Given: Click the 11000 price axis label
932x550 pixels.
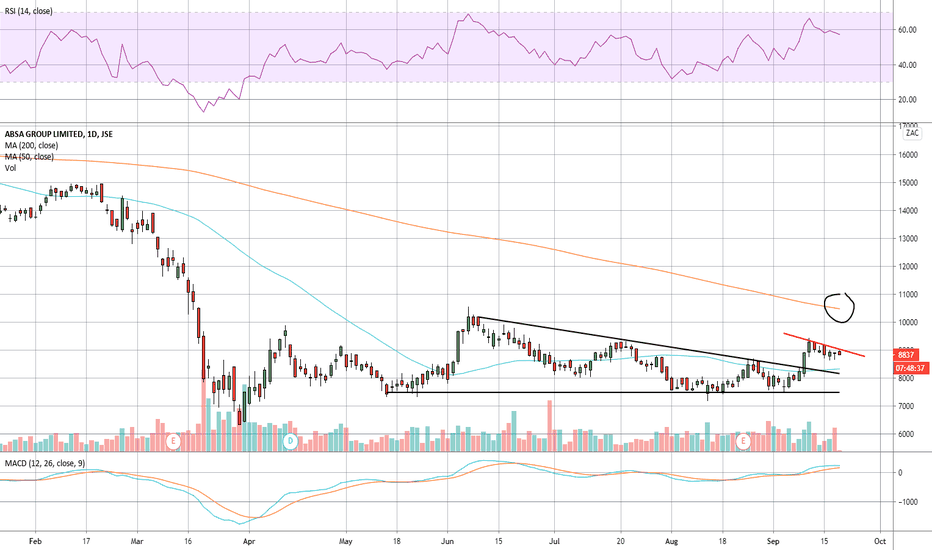Looking at the screenshot, I should (x=908, y=294).
